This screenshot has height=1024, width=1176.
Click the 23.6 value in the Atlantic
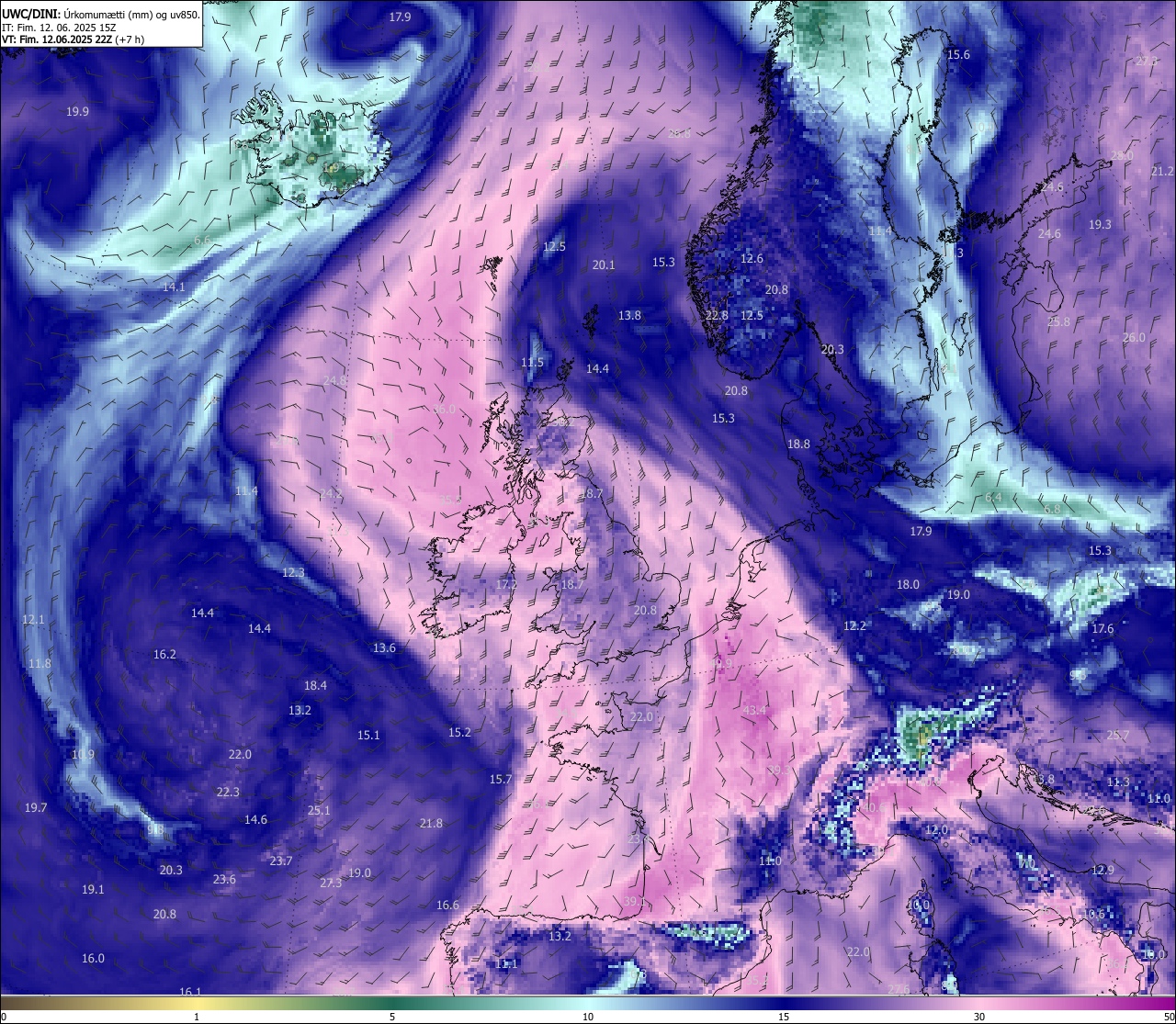(x=224, y=880)
